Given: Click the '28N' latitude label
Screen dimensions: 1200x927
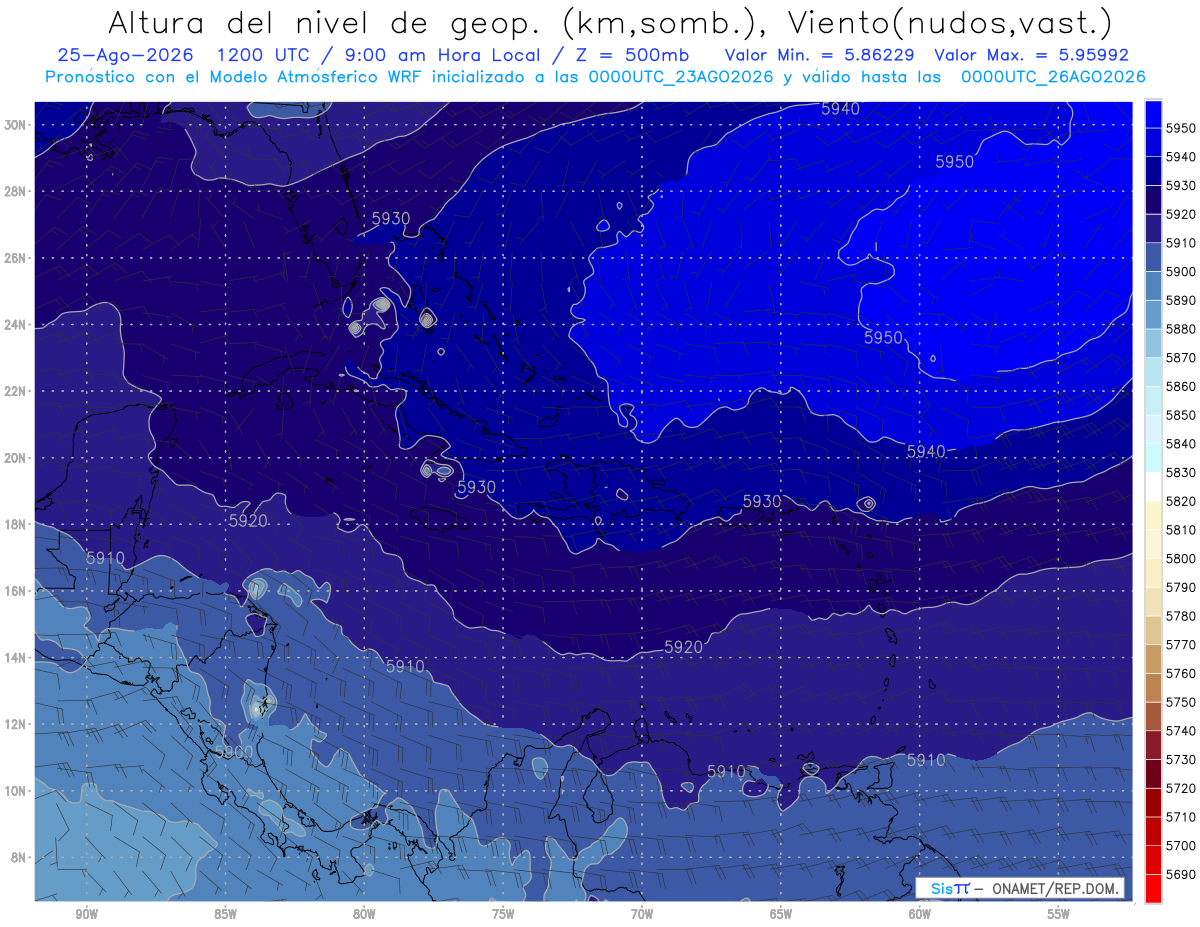Looking at the screenshot, I should point(17,191).
